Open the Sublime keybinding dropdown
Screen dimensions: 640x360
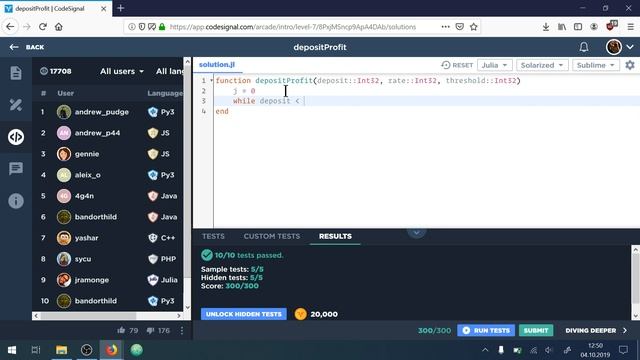tap(596, 65)
